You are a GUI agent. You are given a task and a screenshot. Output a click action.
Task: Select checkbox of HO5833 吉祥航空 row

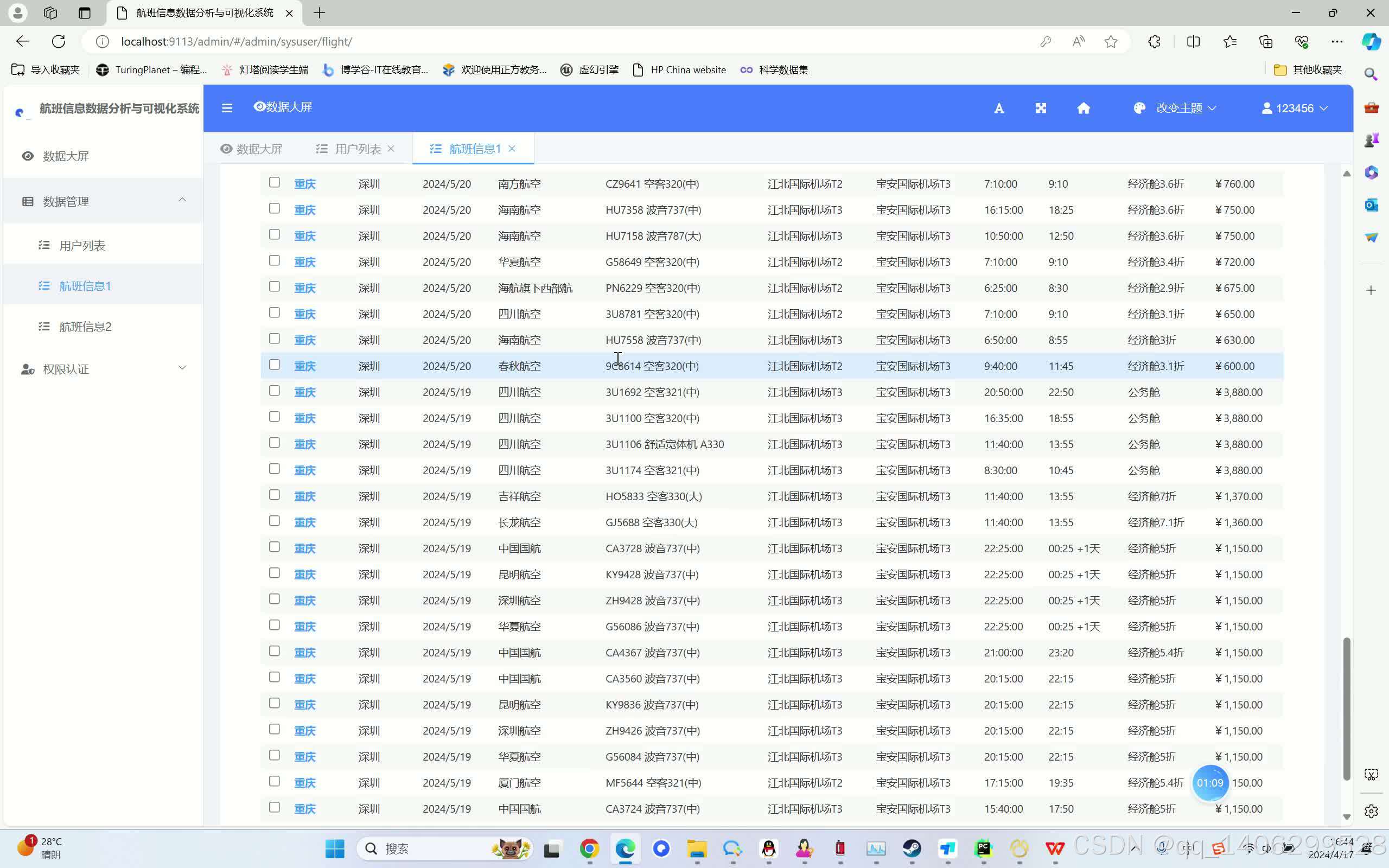tap(275, 495)
